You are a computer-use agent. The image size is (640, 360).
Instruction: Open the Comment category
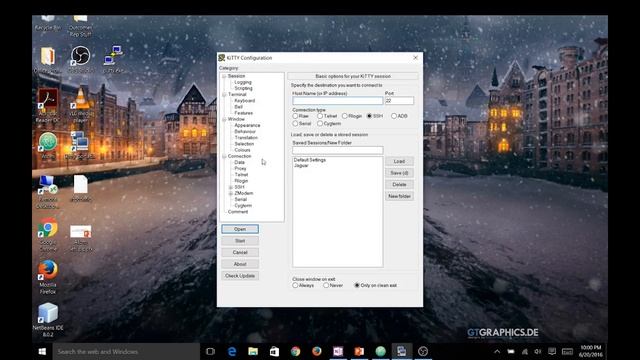(238, 212)
